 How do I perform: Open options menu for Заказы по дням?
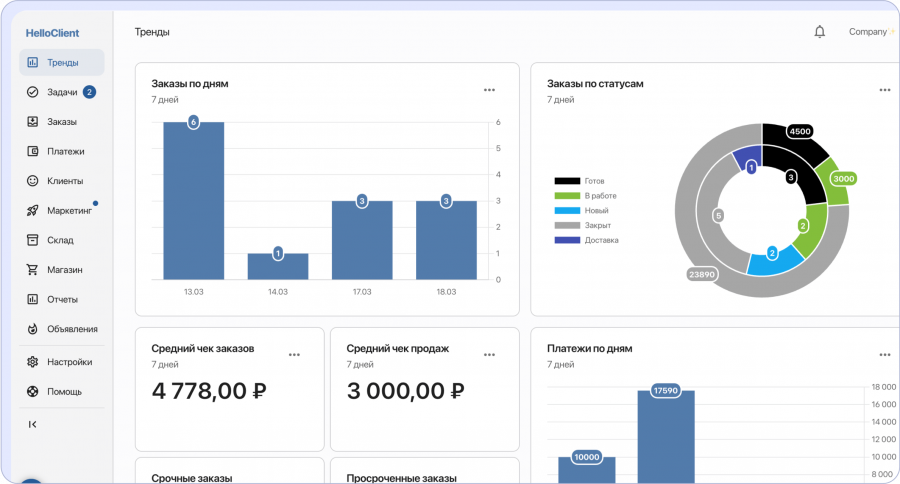[489, 90]
